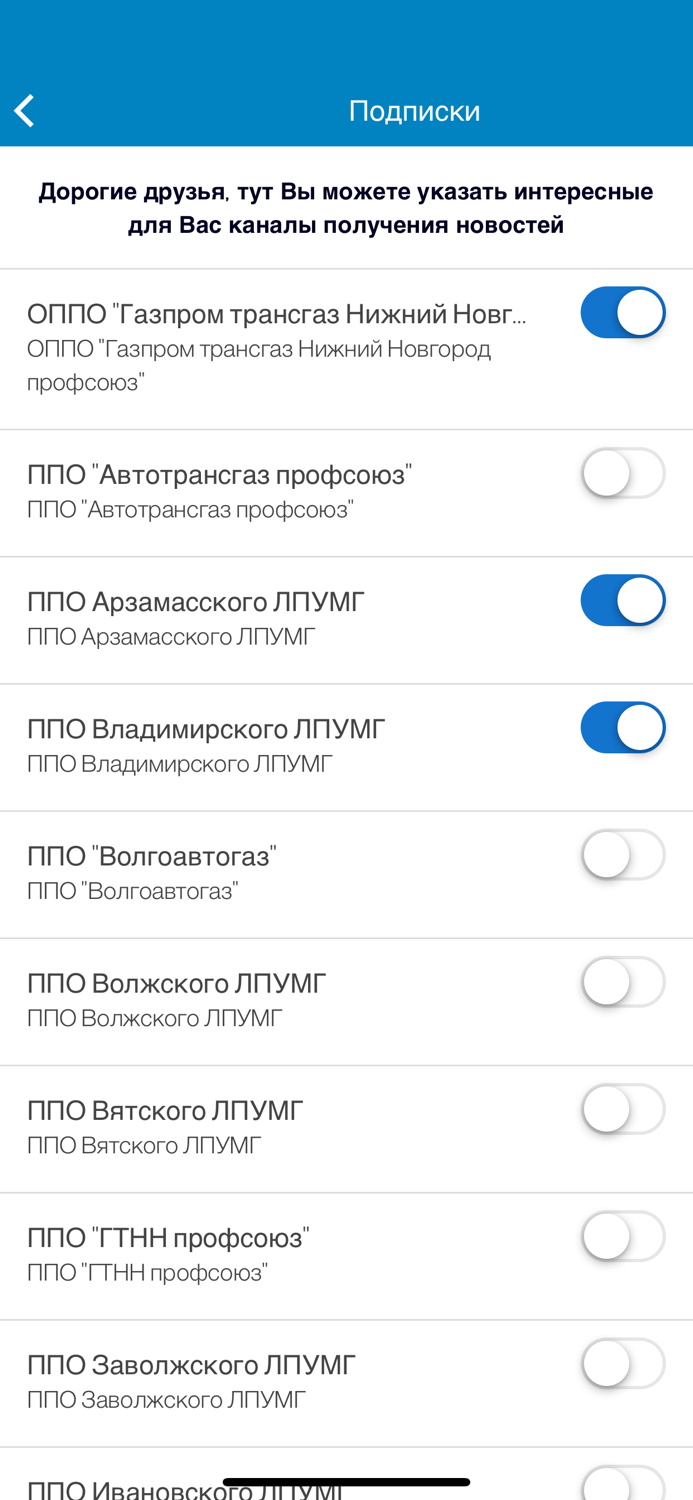Switch on ППО Волжского ЛПУМГ subscription
The image size is (693, 1500).
point(623,981)
